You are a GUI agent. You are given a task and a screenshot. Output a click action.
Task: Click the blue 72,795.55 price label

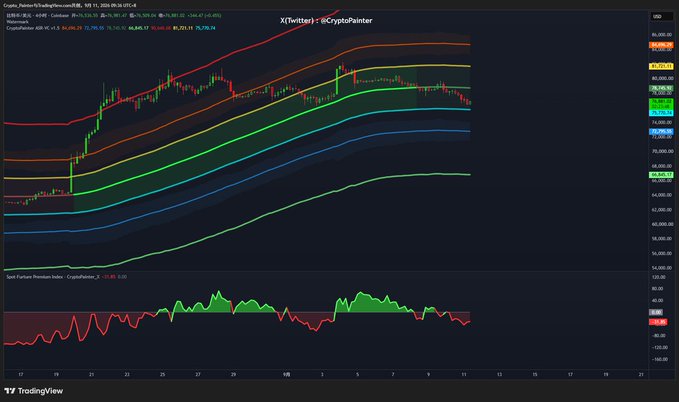tap(661, 131)
